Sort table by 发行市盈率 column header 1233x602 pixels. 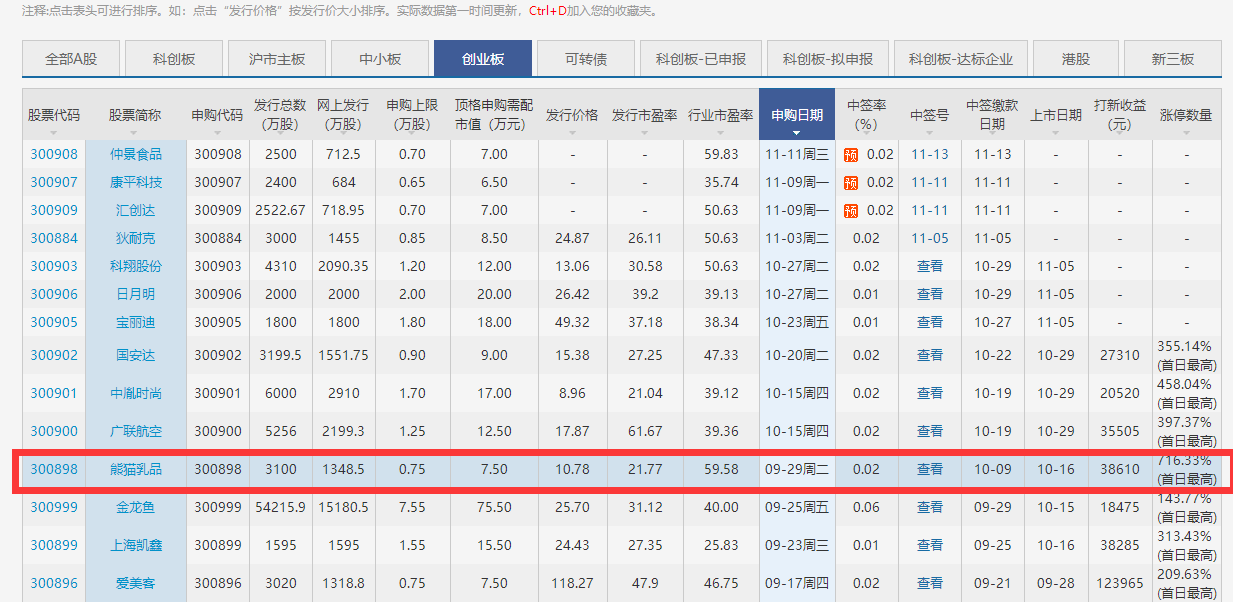645,115
